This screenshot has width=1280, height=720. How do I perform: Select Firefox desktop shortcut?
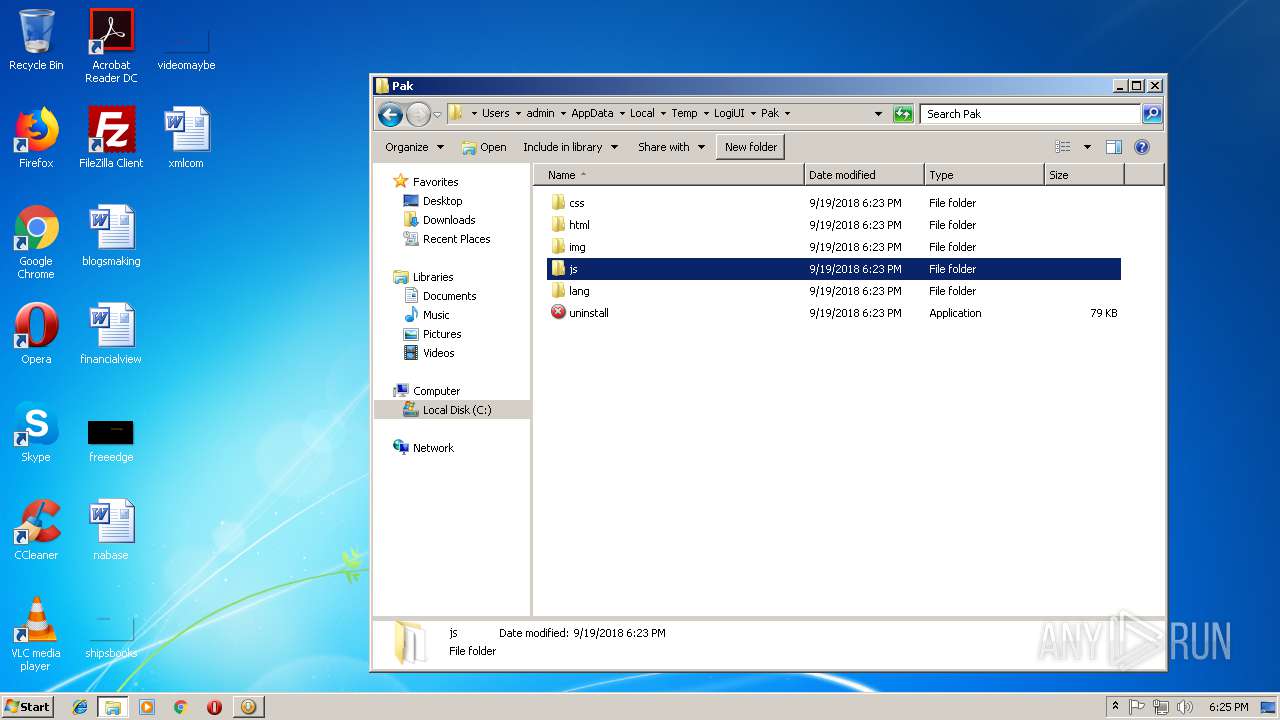tap(36, 138)
